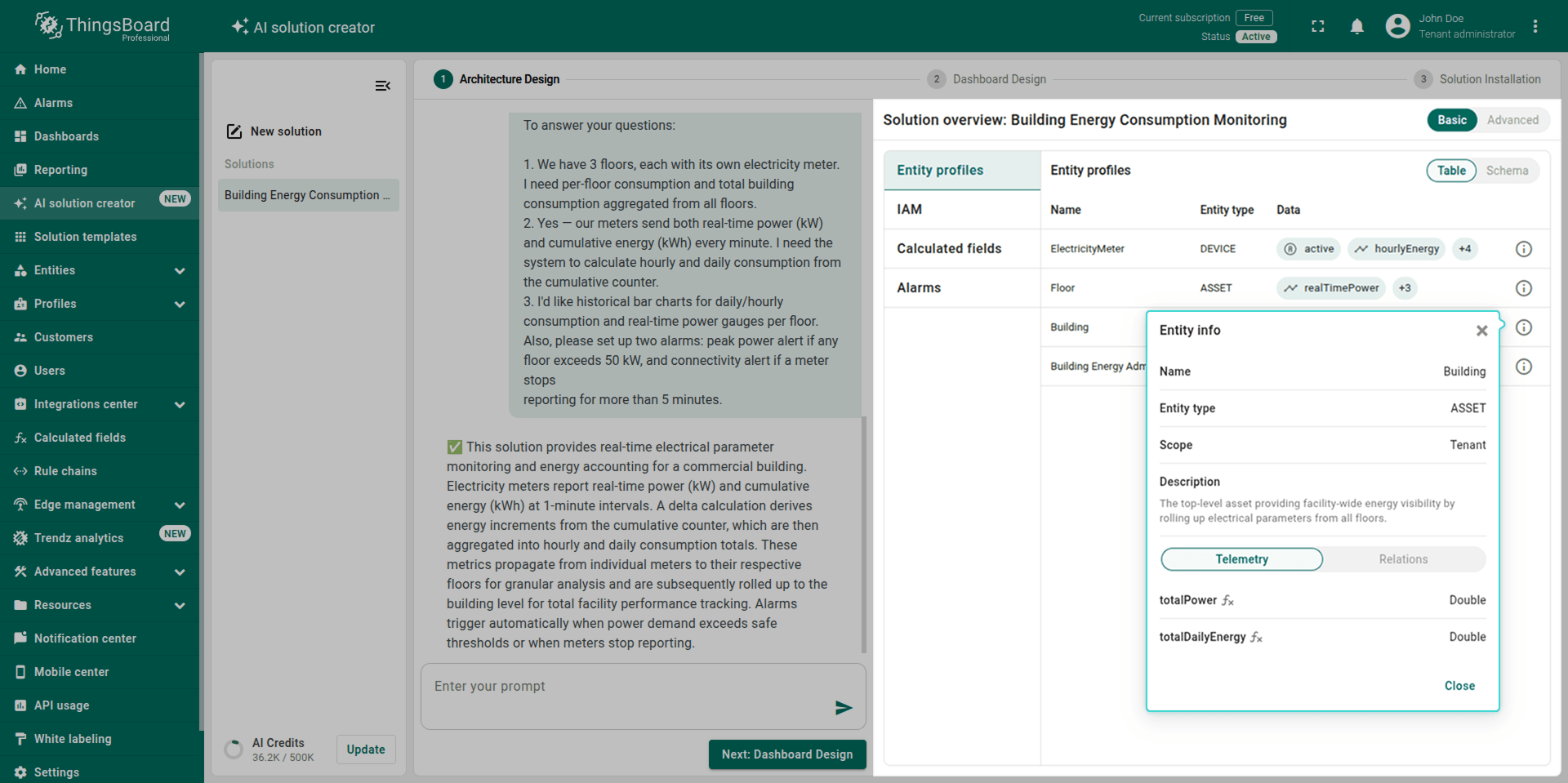
Task: Click the chat panel scrollbar
Action: tap(864, 531)
